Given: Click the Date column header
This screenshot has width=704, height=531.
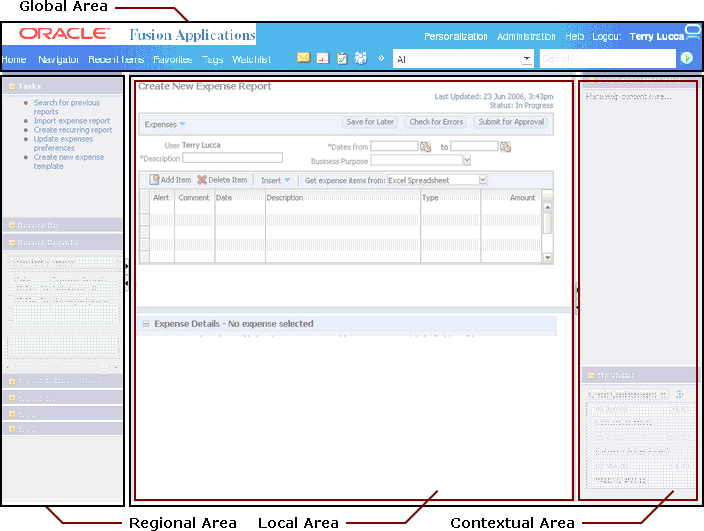Looking at the screenshot, I should click(240, 197).
